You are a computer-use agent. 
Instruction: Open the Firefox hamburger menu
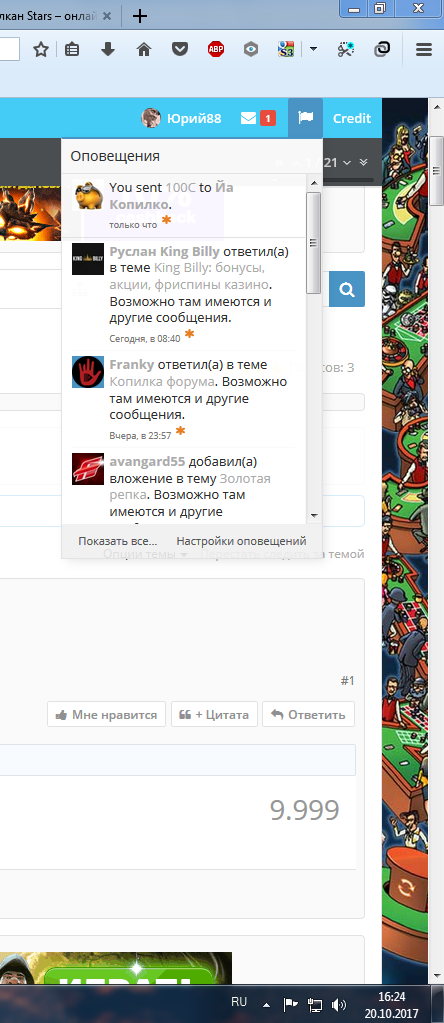pos(424,50)
